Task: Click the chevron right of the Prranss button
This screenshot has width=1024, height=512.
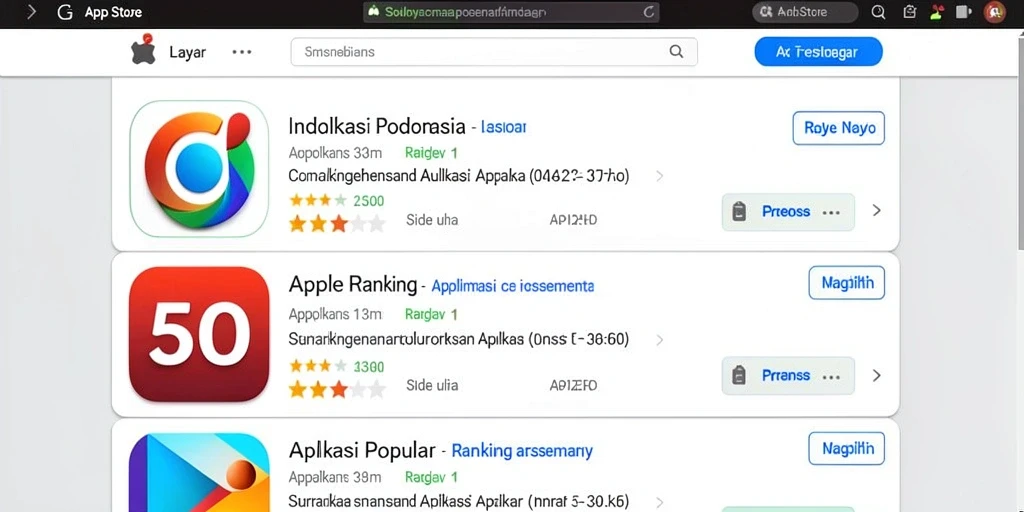Action: point(876,376)
